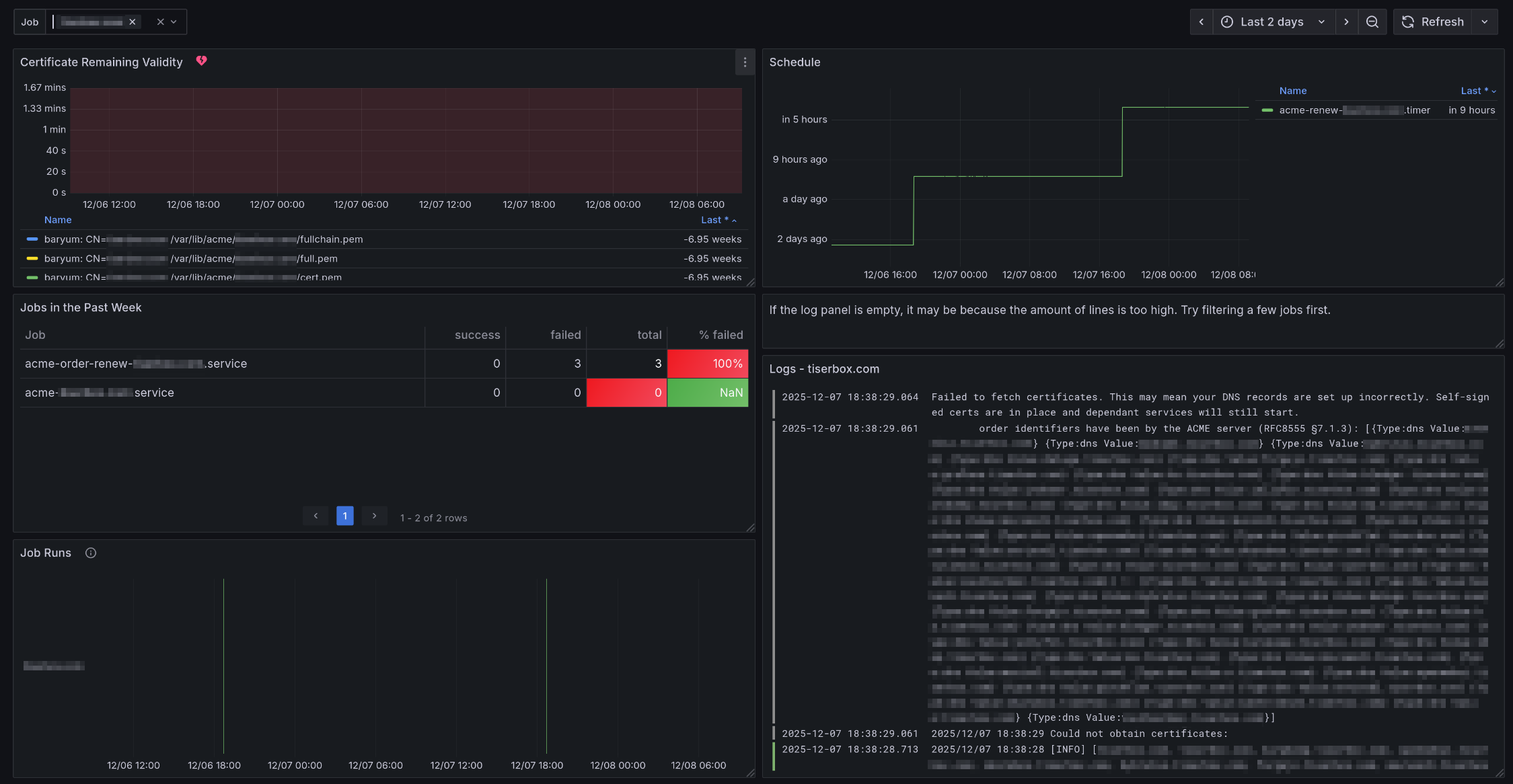Viewport: 1513px width, 784px height.
Task: Open the refresh interval dropdown
Action: (1485, 22)
